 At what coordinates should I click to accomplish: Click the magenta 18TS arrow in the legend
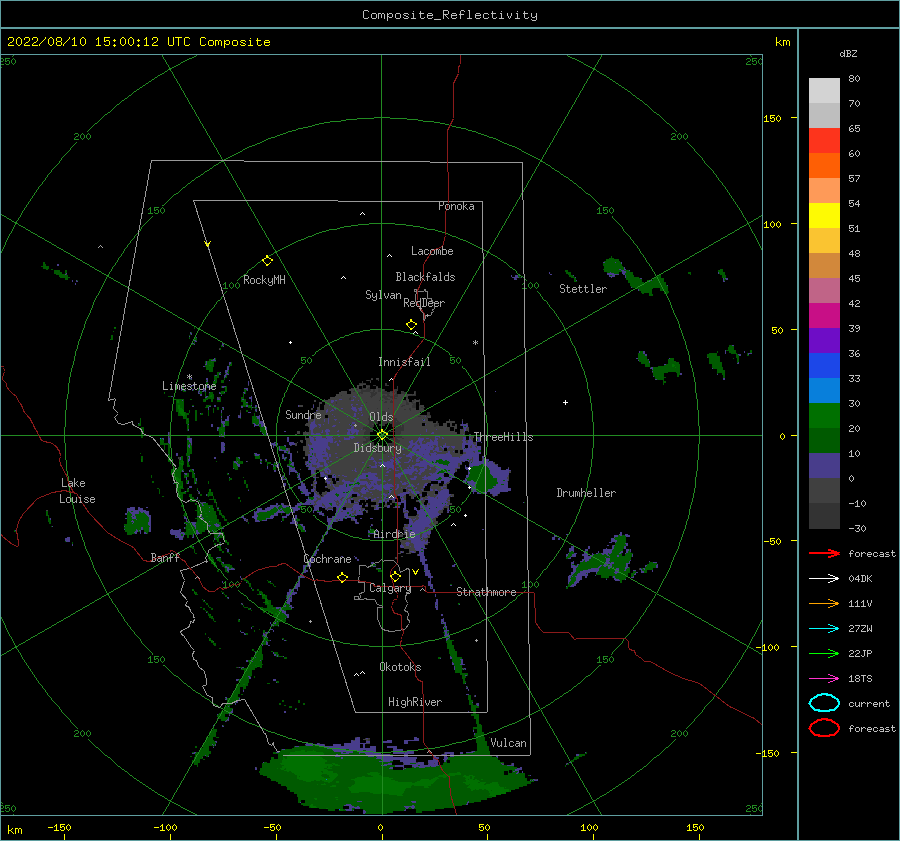824,679
